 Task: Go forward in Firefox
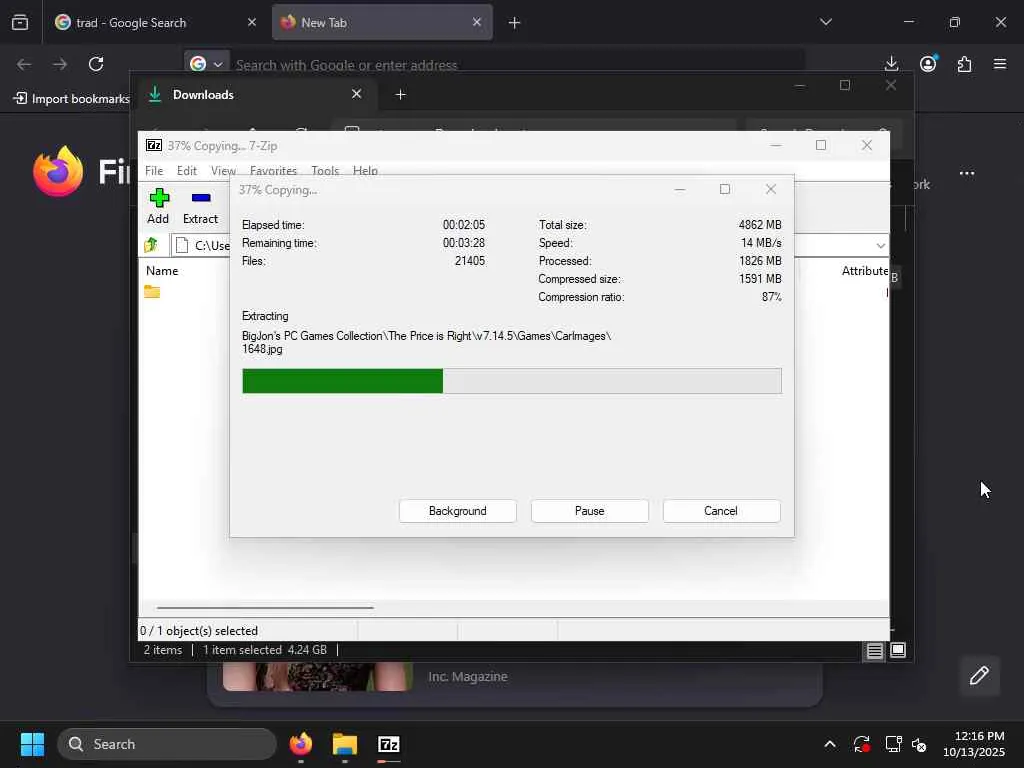click(60, 64)
